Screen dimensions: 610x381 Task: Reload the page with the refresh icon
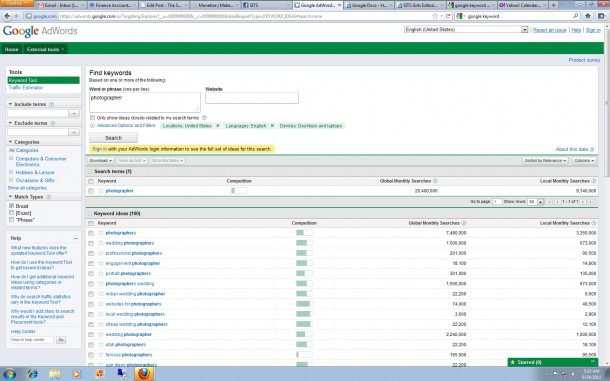tap(448, 16)
